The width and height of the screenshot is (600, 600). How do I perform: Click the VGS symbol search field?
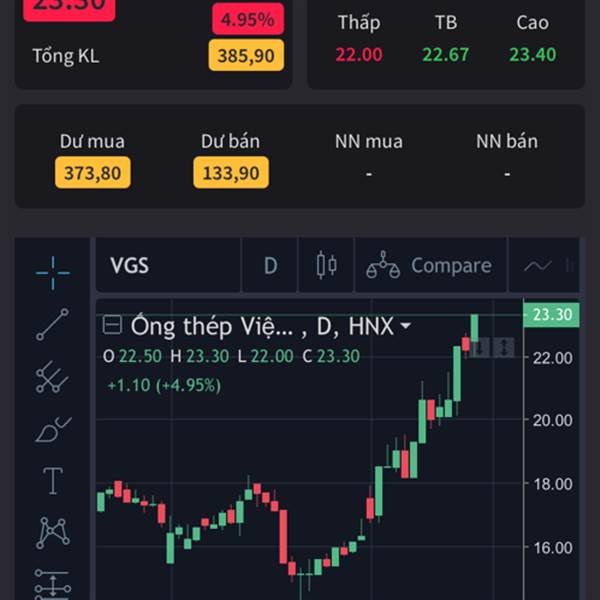click(168, 265)
